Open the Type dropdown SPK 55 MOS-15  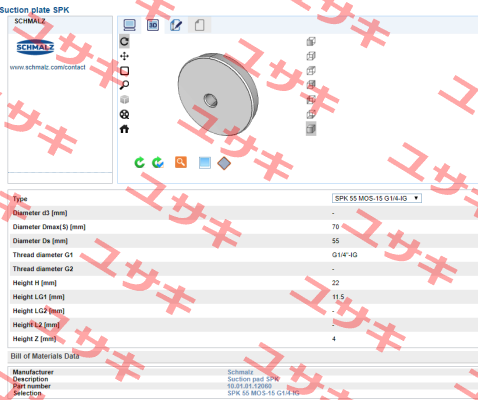(x=377, y=198)
